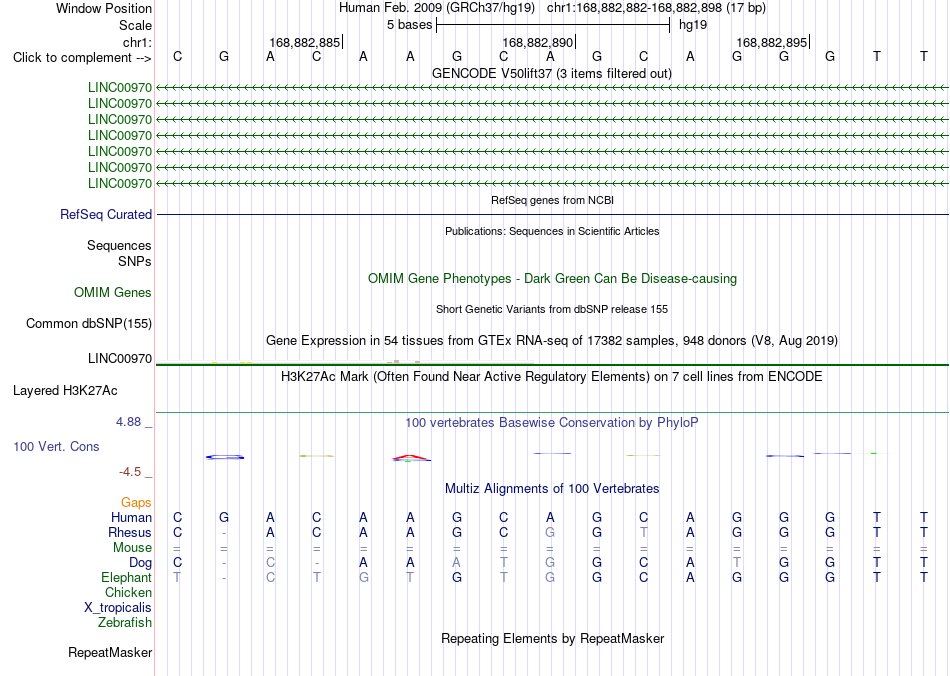Click the LINC00970 GTEx expression bar graph

pyautogui.click(x=345, y=362)
